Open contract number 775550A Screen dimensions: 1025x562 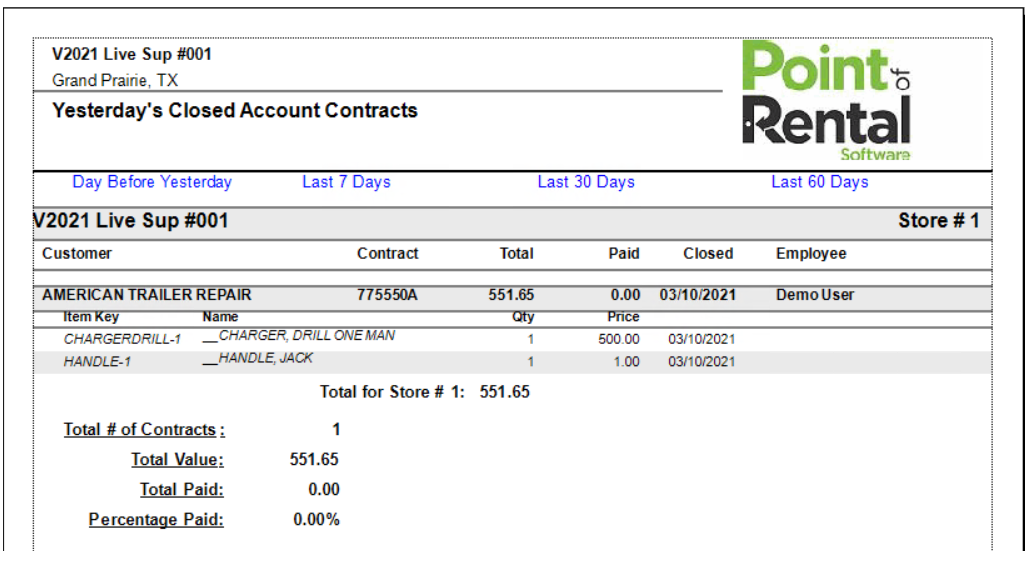point(387,295)
